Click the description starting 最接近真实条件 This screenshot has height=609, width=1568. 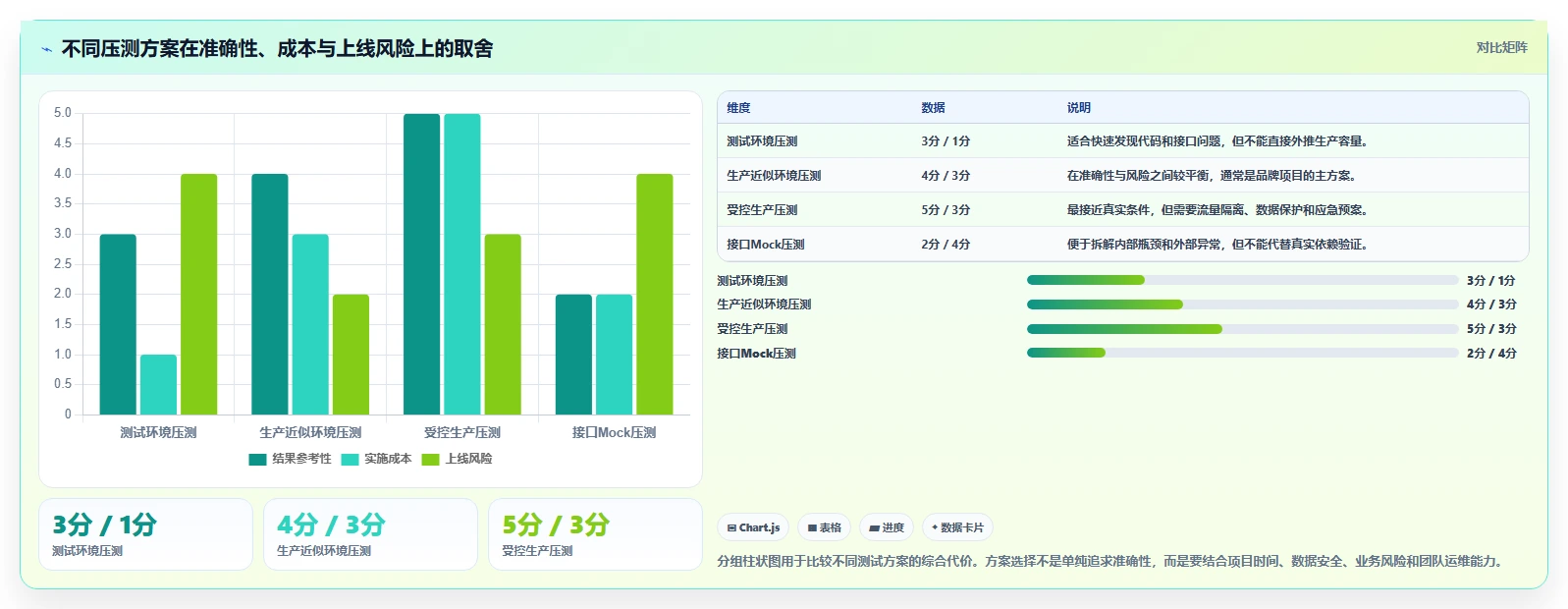pyautogui.click(x=1218, y=210)
